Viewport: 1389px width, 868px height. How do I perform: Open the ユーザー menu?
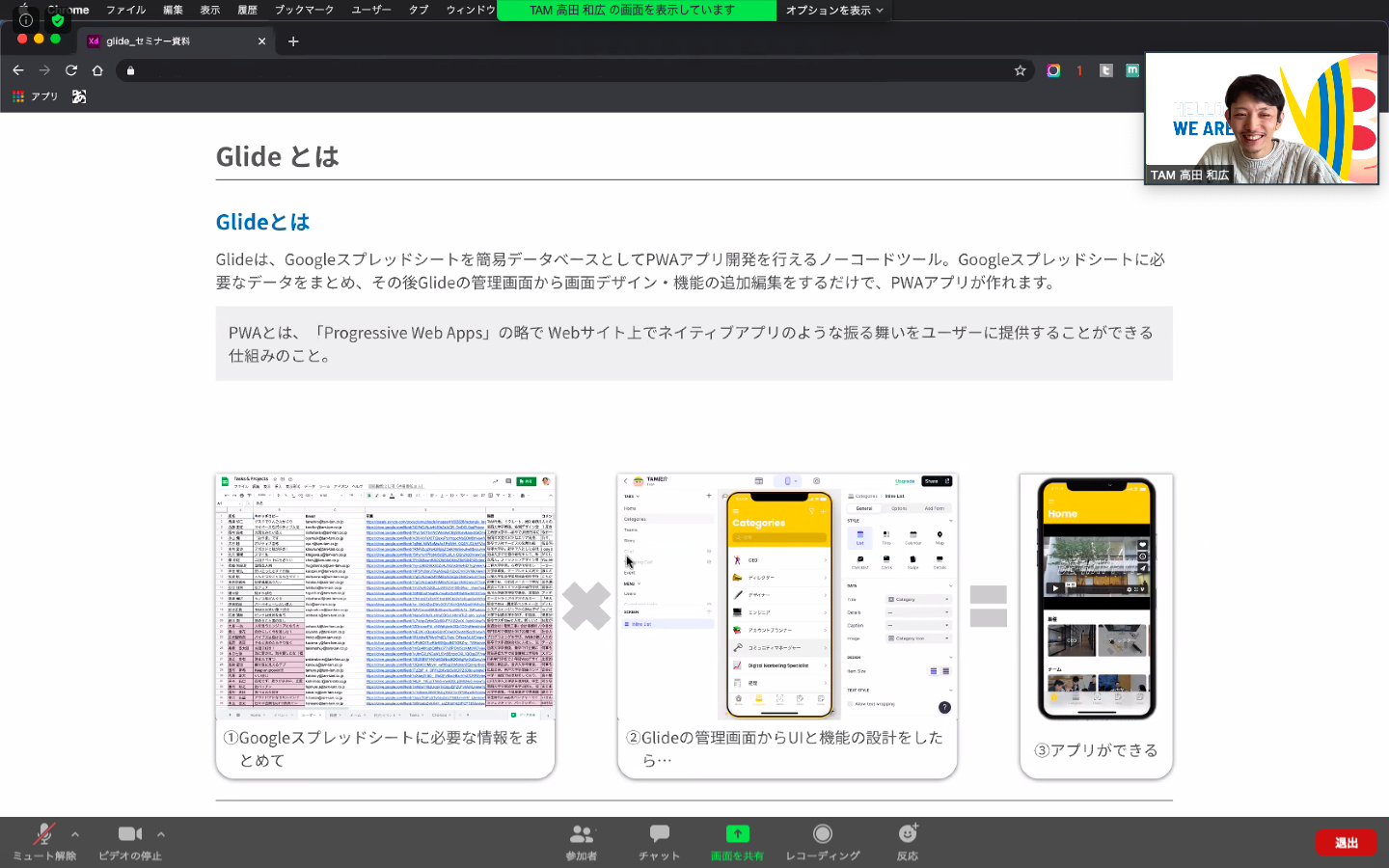[371, 10]
